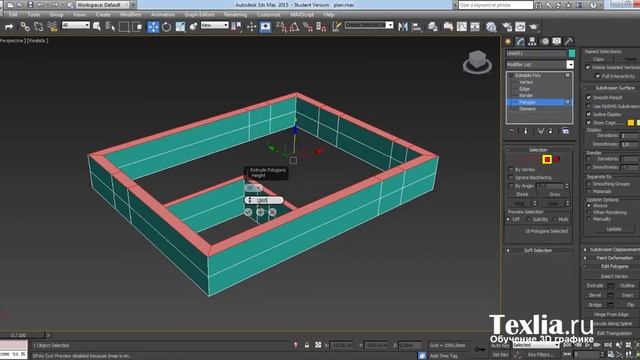Click the yellow Show Cage color swatch
Screen dimensions: 640x360
point(631,122)
